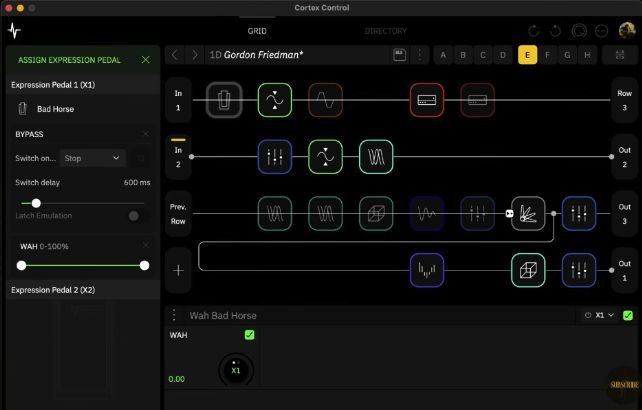Click the redo arrow icon

pos(555,31)
